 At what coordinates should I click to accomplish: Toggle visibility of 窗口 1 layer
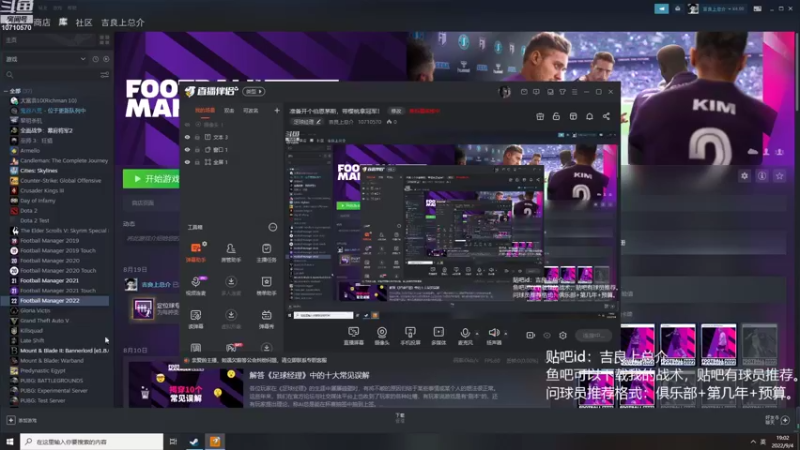(x=187, y=149)
